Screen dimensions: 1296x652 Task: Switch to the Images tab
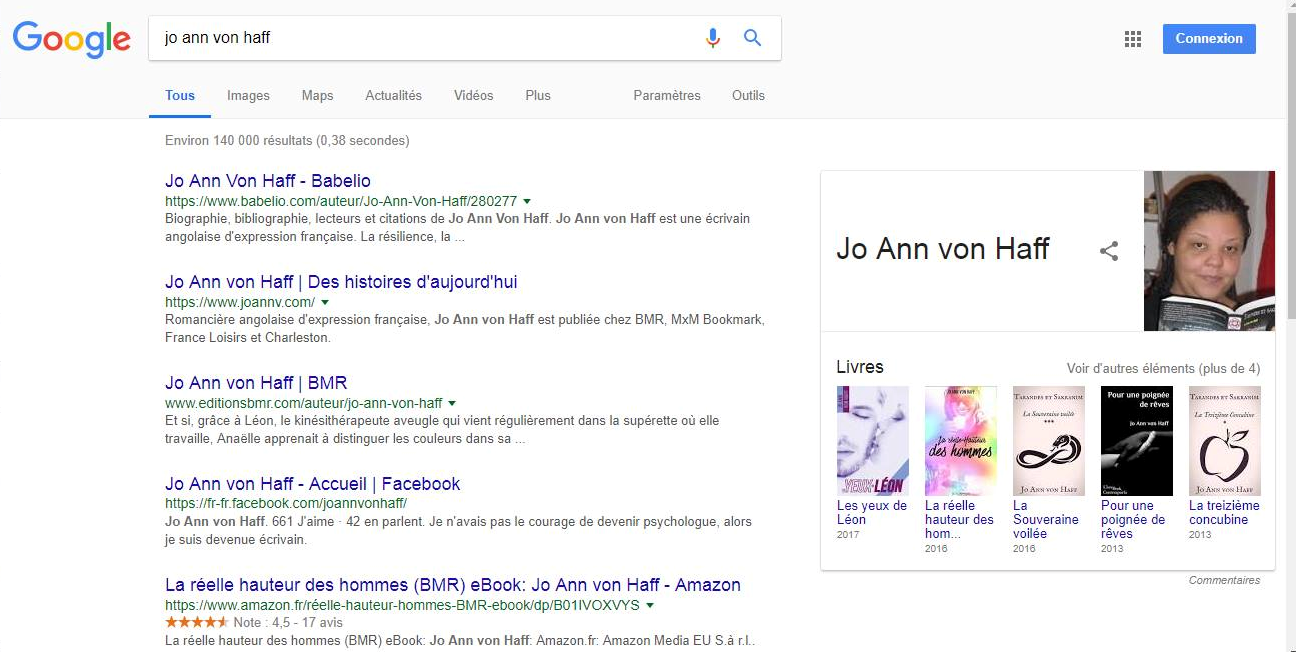(248, 96)
